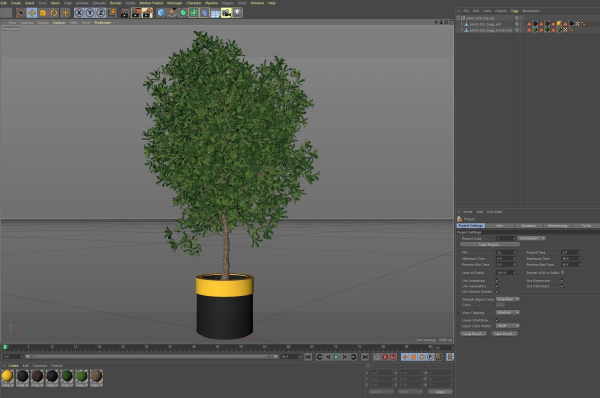This screenshot has height=398, width=600.
Task: Open the Render menu in the menu bar
Action: coord(116,3)
